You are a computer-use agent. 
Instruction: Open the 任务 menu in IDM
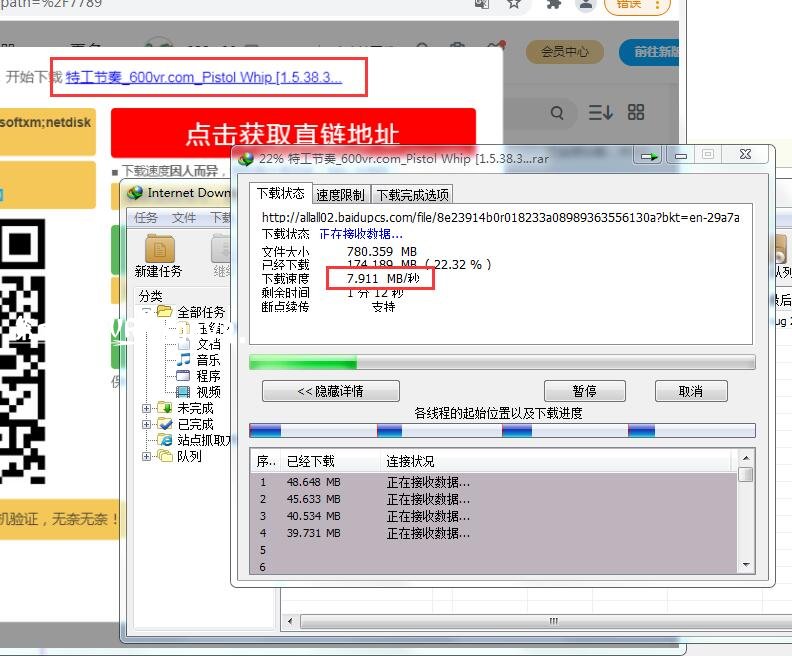point(146,218)
